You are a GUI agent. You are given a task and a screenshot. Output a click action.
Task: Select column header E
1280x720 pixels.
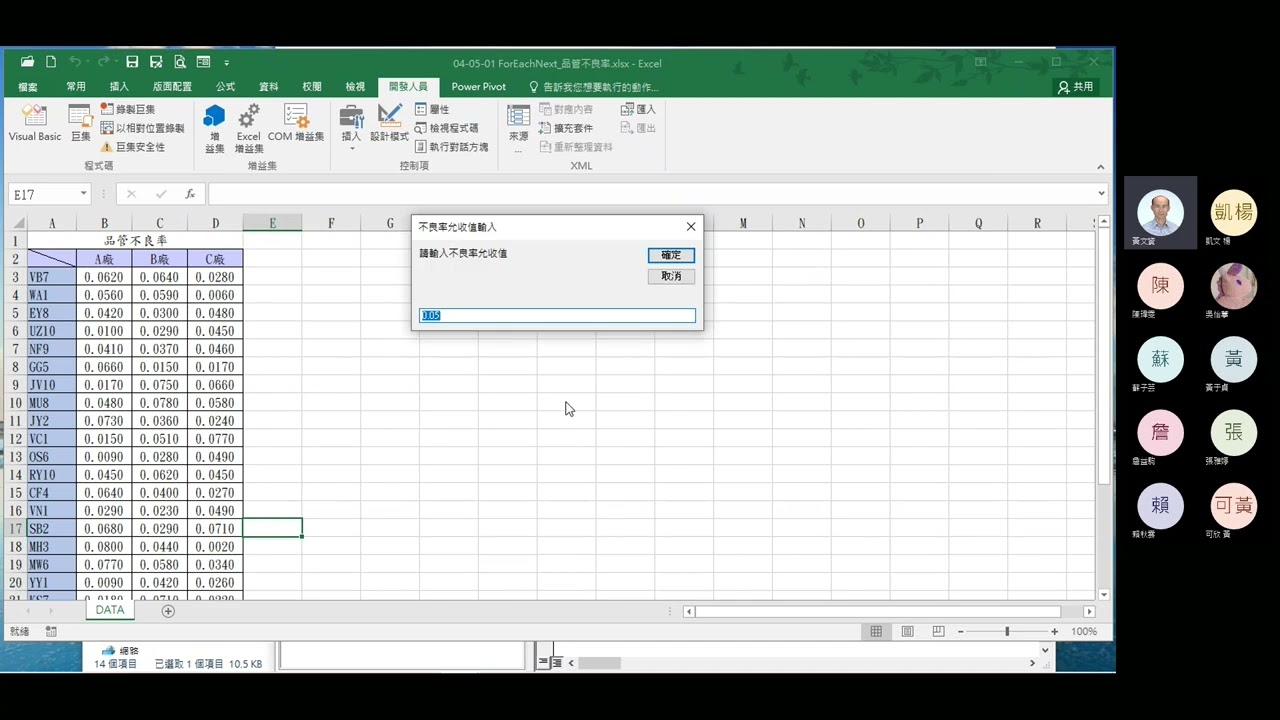[272, 223]
